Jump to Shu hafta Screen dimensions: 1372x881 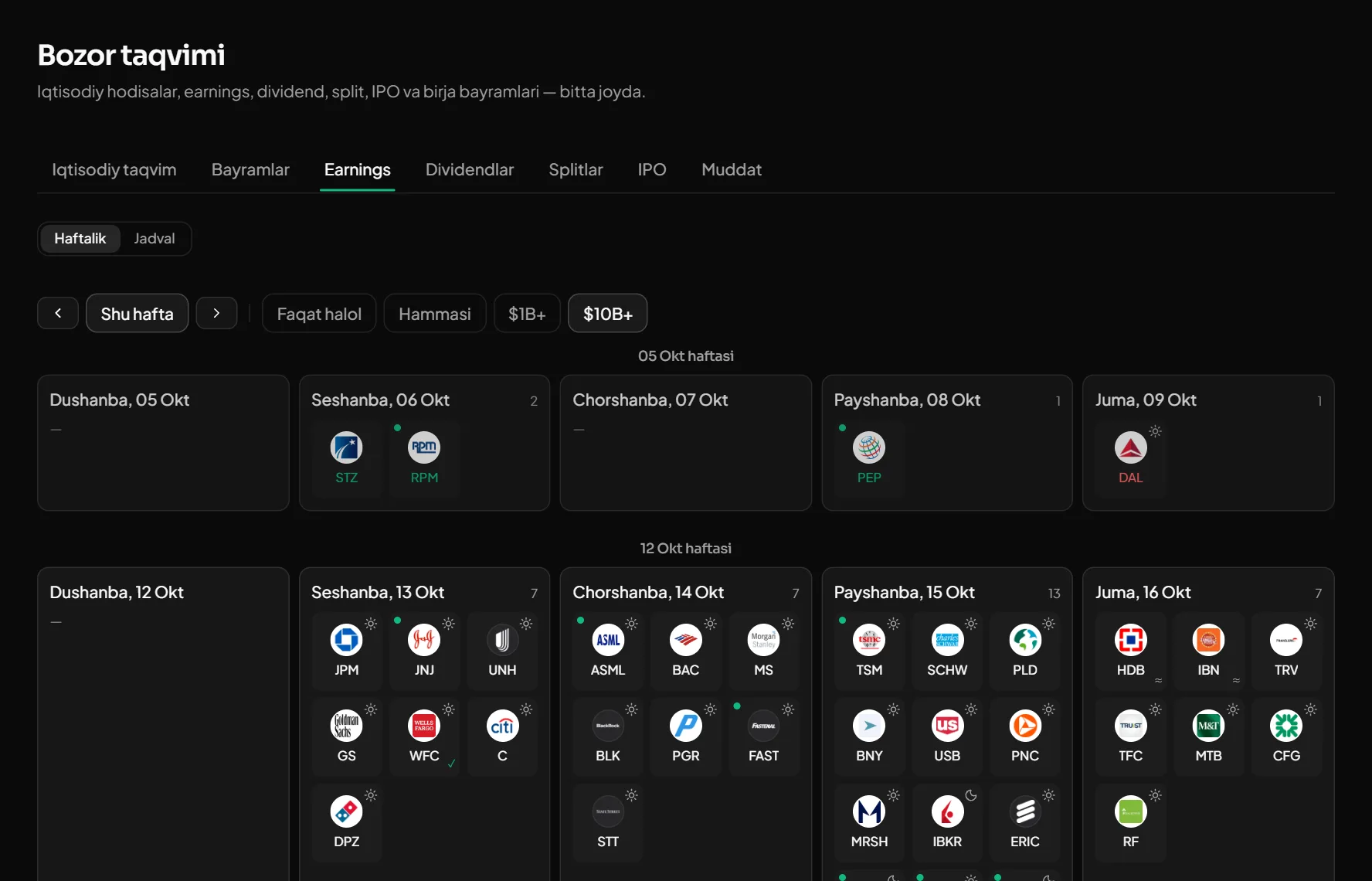coord(137,314)
